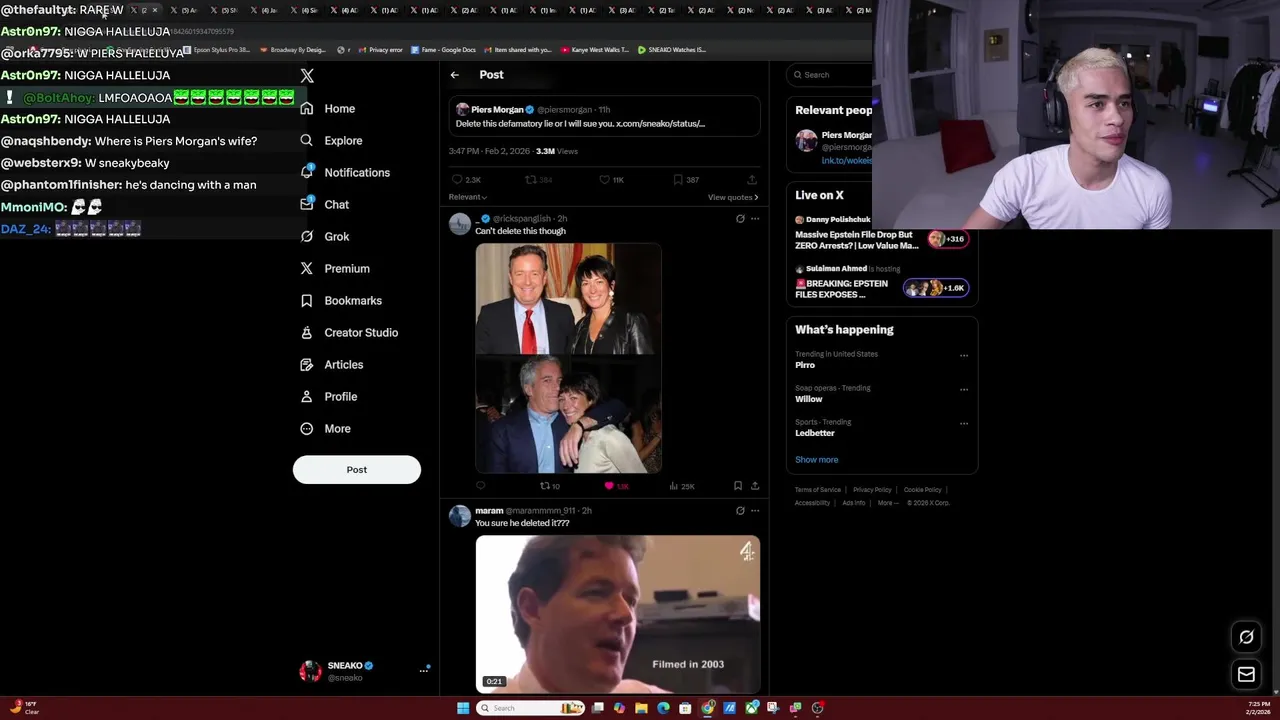Bookmark the rickspanglish reply

pyautogui.click(x=738, y=486)
